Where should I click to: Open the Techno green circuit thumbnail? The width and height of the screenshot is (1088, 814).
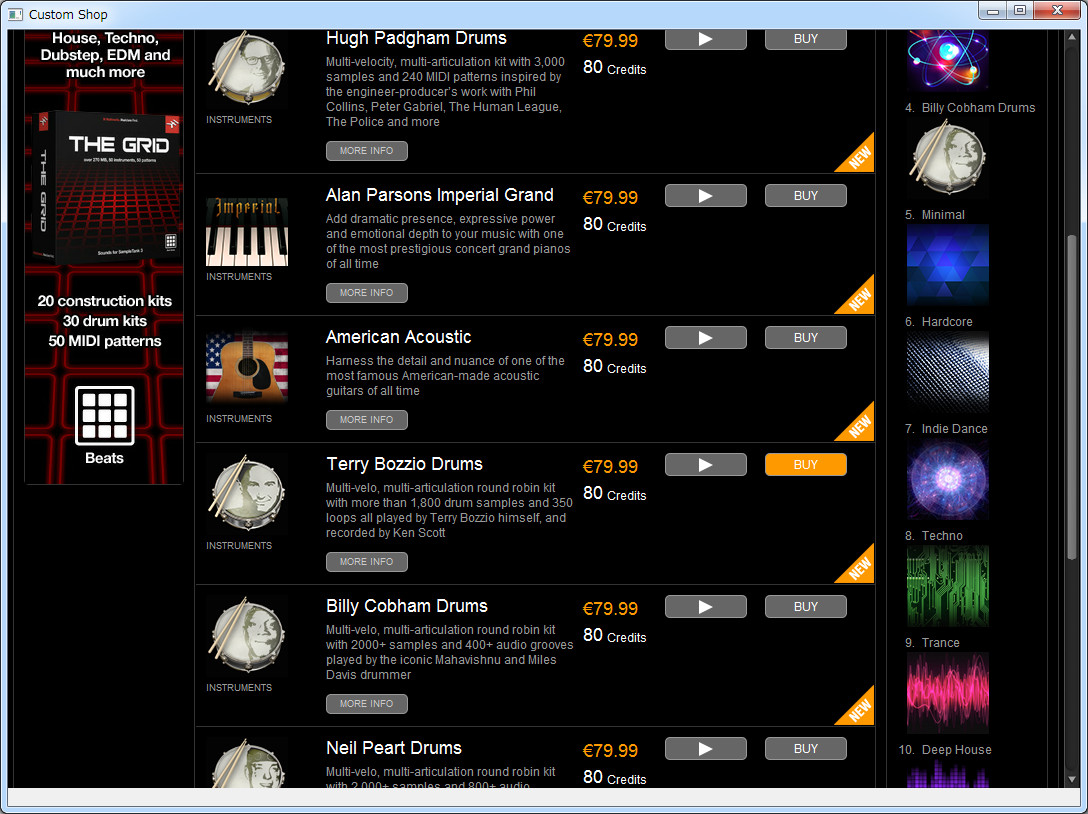pos(947,586)
